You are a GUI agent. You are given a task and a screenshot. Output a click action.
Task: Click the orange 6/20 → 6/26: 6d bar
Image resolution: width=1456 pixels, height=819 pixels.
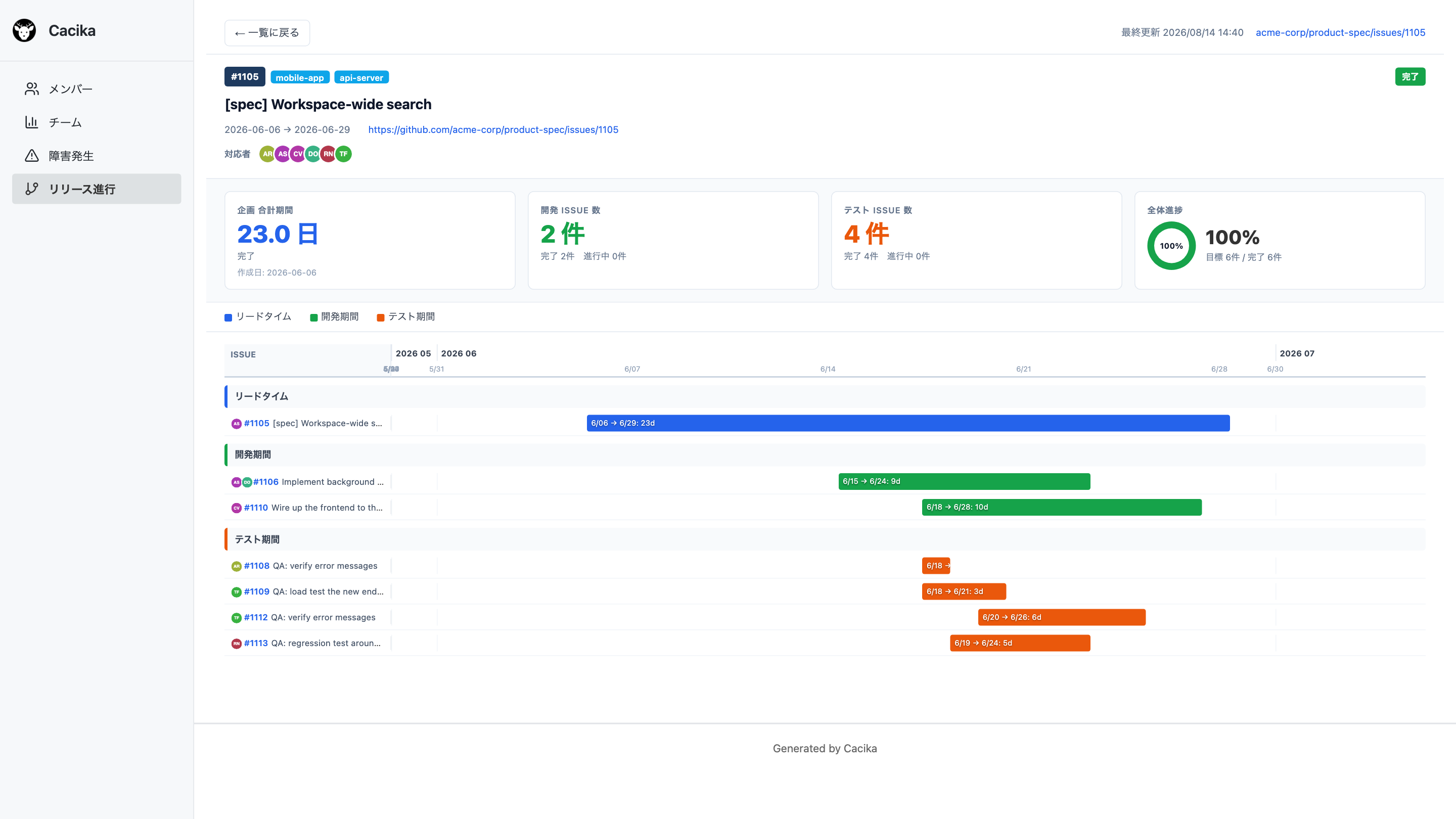(x=1062, y=618)
